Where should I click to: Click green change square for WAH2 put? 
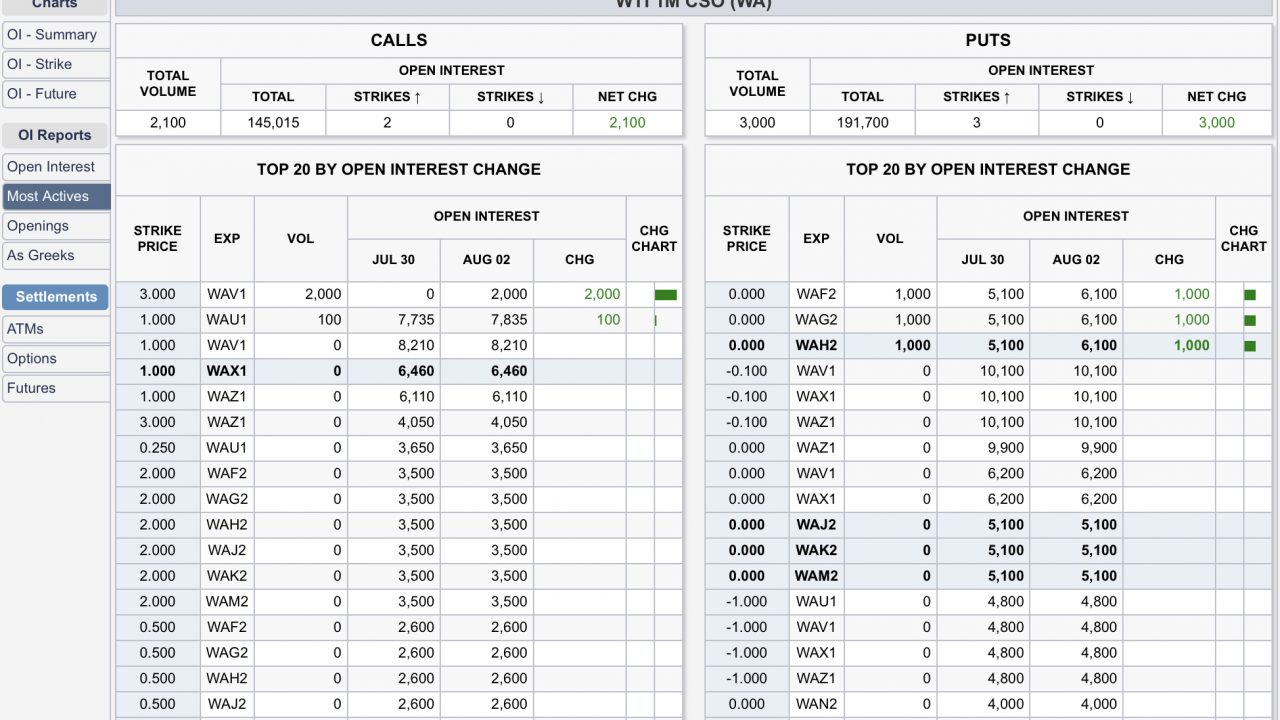(x=1249, y=346)
